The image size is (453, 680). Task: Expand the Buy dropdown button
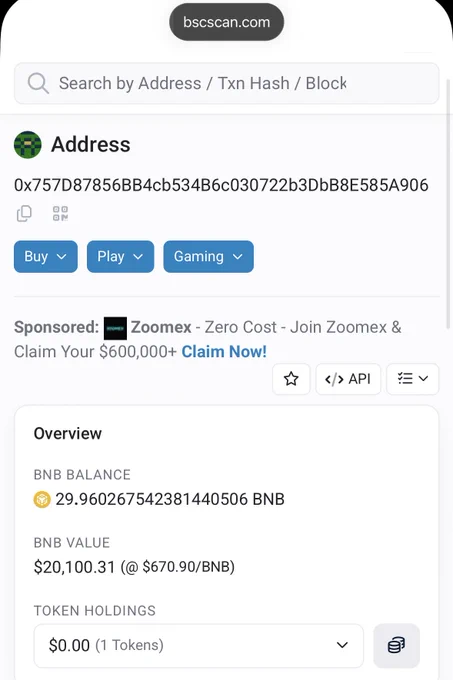[46, 257]
